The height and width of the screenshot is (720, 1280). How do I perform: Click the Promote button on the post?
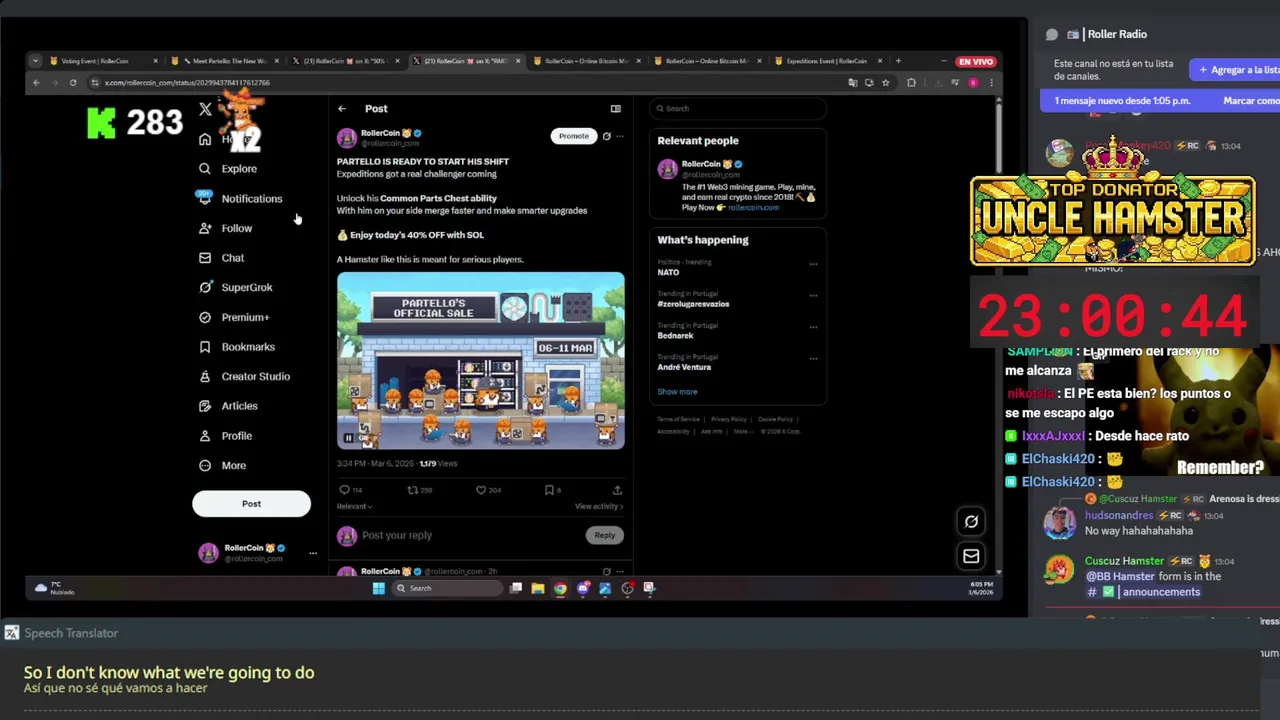click(x=574, y=136)
